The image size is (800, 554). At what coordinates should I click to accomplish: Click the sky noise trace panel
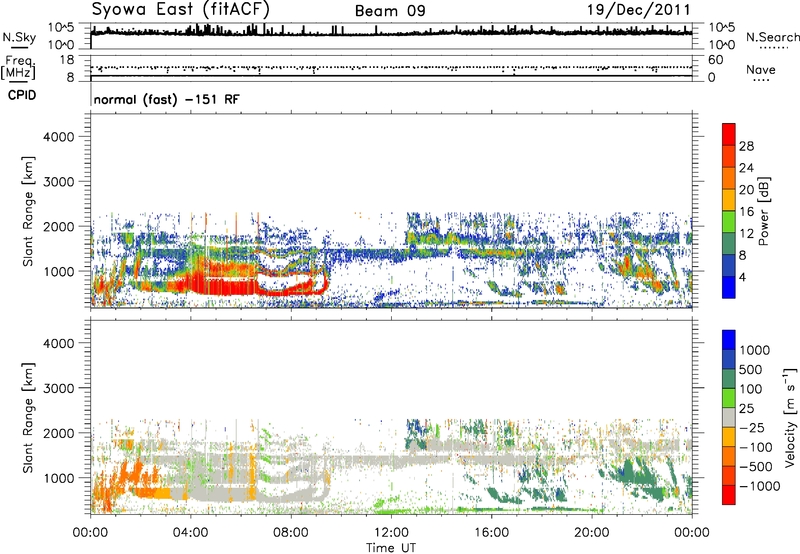pyautogui.click(x=391, y=36)
